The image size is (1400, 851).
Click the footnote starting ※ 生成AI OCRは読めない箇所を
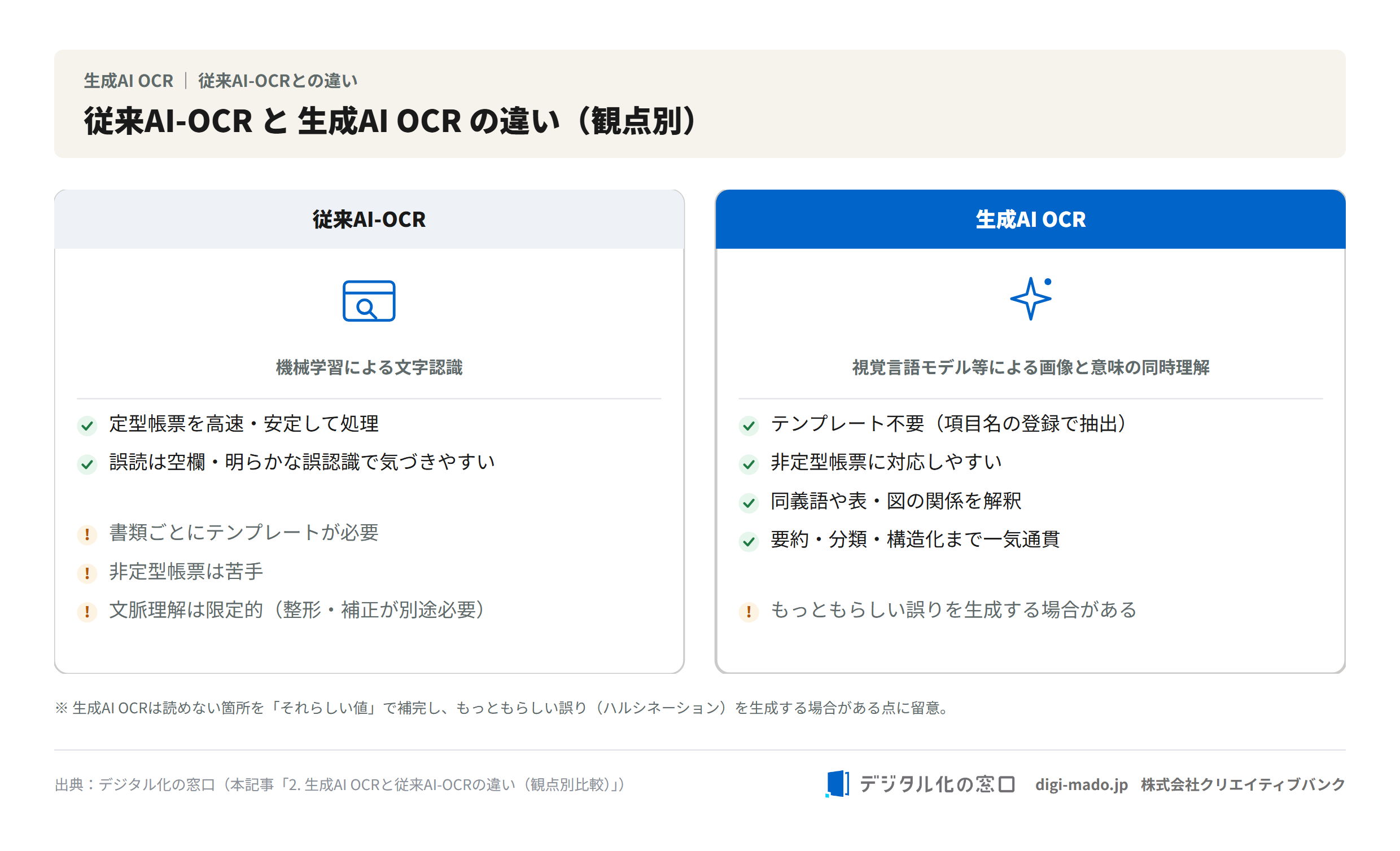click(x=503, y=708)
